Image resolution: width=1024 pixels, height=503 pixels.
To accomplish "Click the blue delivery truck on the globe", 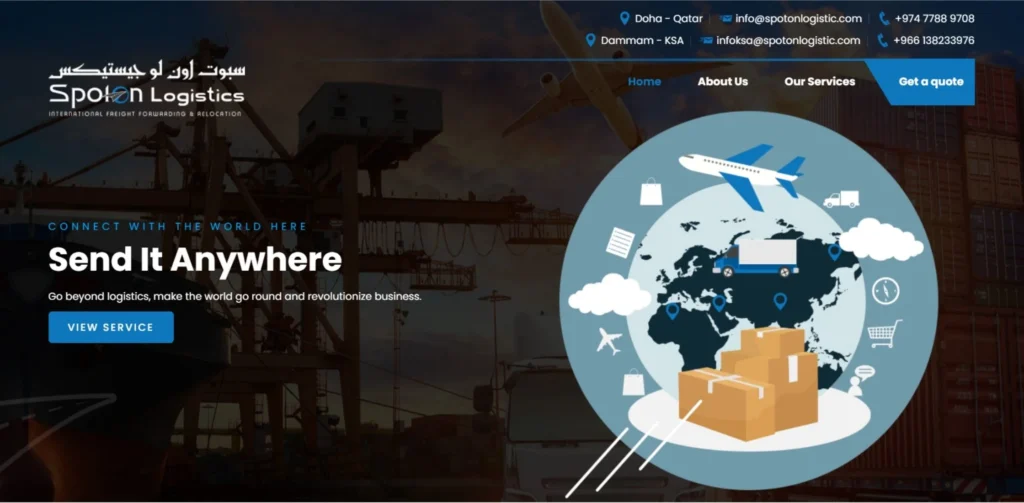I will pyautogui.click(x=756, y=257).
